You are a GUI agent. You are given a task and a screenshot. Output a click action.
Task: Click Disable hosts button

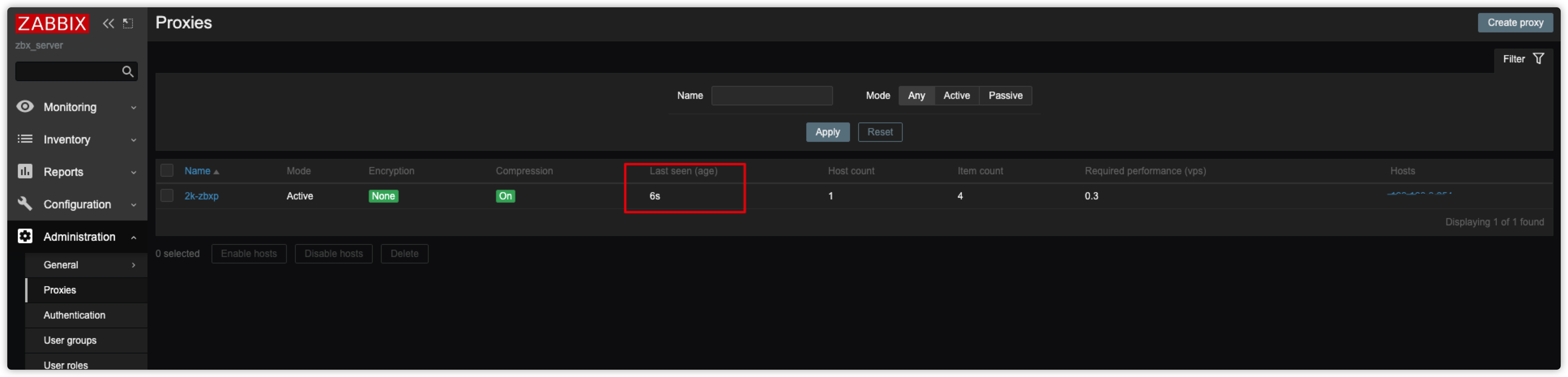click(333, 254)
